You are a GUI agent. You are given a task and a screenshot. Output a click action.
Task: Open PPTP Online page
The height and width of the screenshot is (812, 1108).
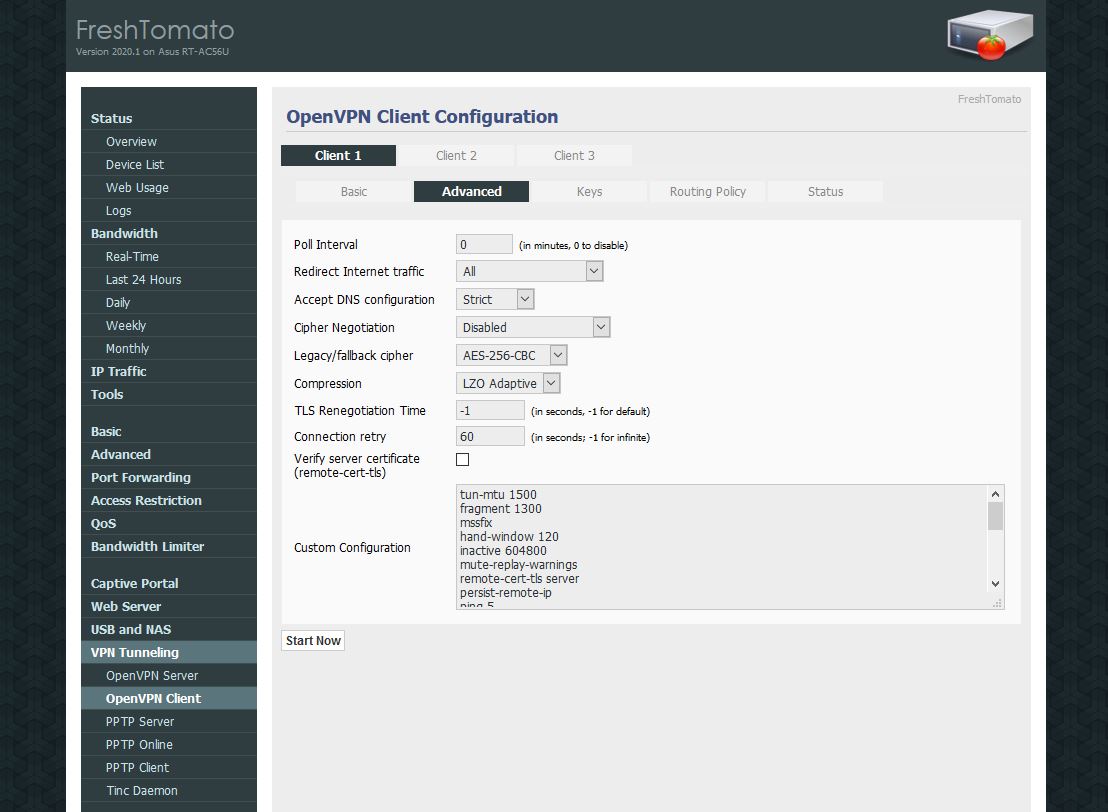[x=169, y=744]
